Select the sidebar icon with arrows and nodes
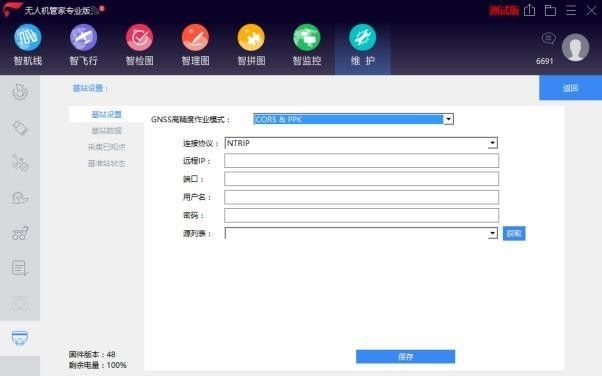 (20, 163)
